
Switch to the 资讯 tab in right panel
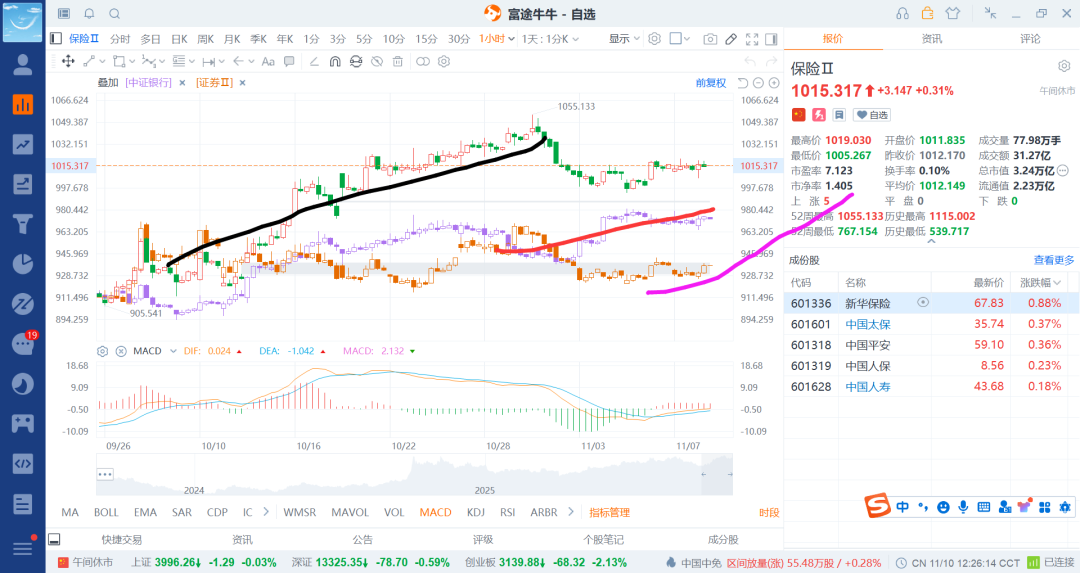click(x=932, y=39)
